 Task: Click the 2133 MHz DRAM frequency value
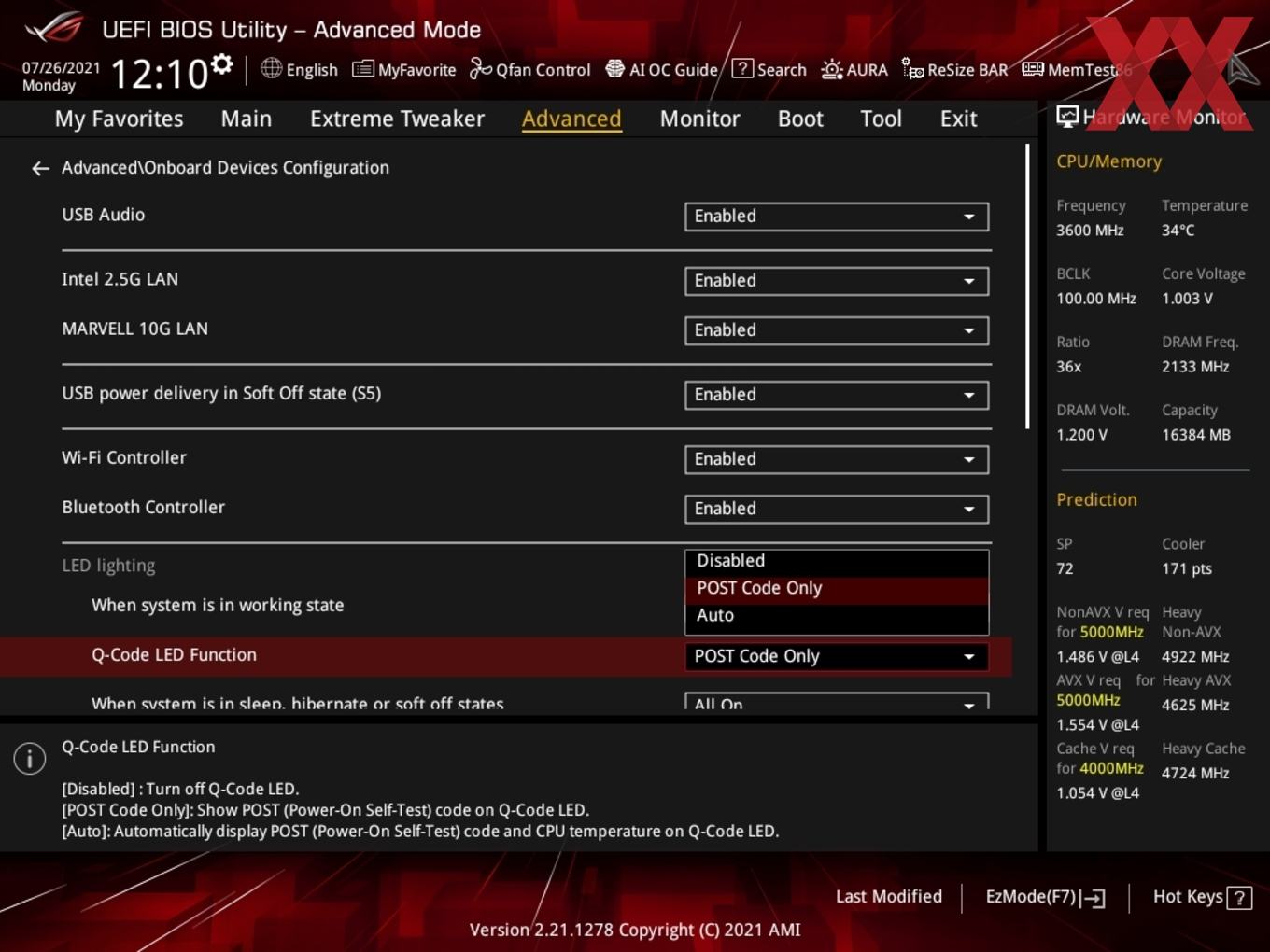[x=1195, y=367]
